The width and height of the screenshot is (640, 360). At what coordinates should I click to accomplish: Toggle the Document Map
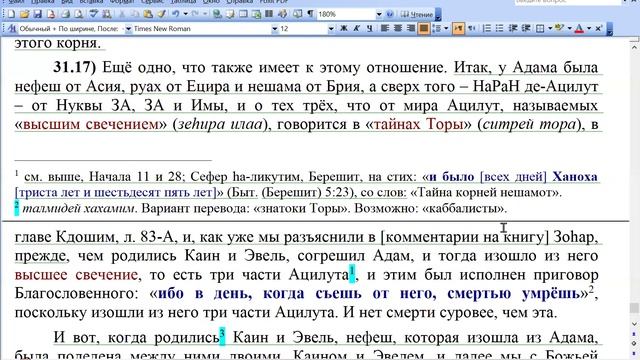point(297,14)
